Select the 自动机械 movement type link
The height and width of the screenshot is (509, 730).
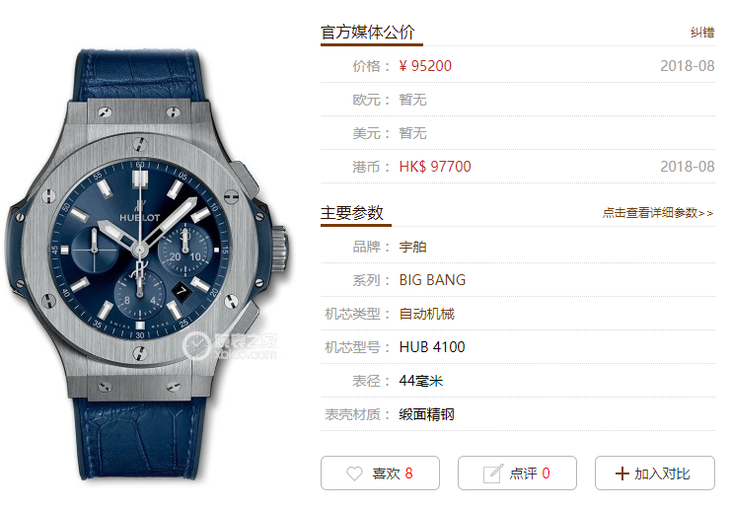[426, 314]
